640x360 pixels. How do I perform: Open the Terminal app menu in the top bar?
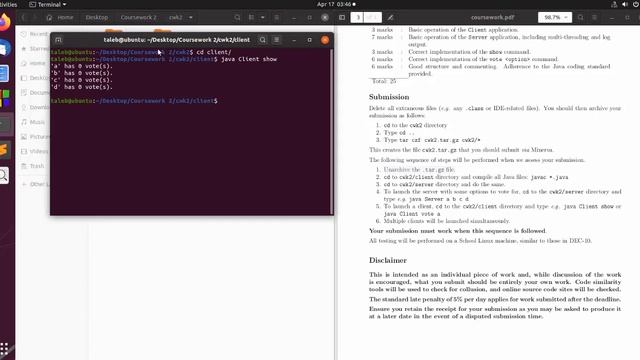pos(48,4)
